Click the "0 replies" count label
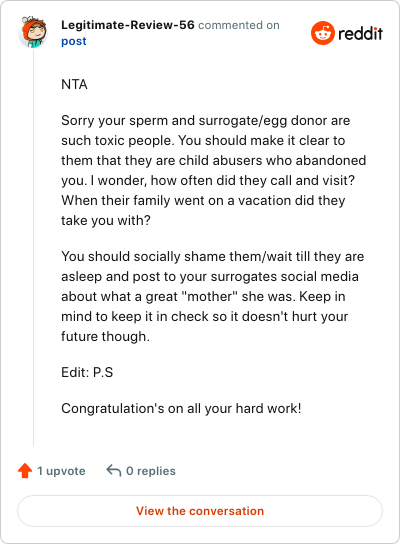 coord(151,471)
